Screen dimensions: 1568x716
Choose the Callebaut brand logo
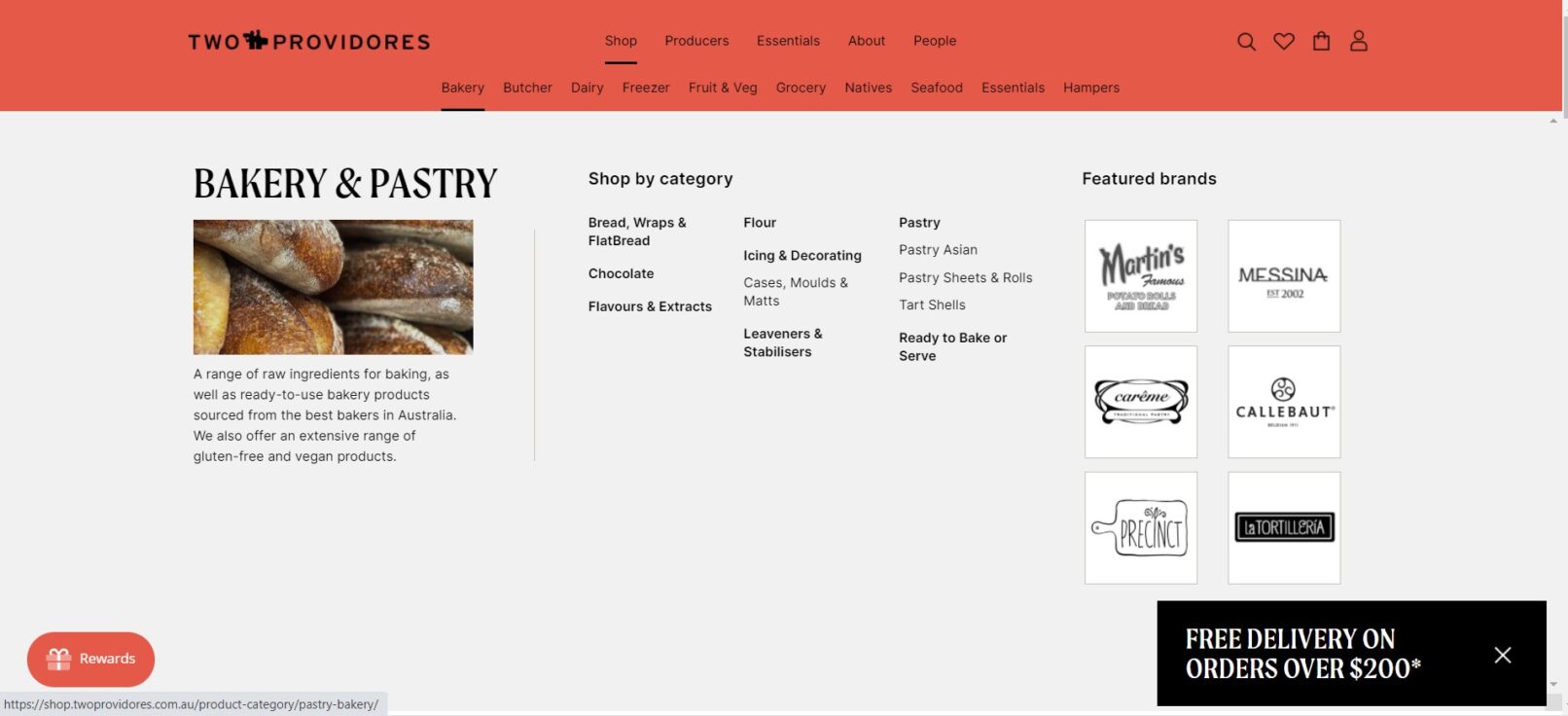1284,402
